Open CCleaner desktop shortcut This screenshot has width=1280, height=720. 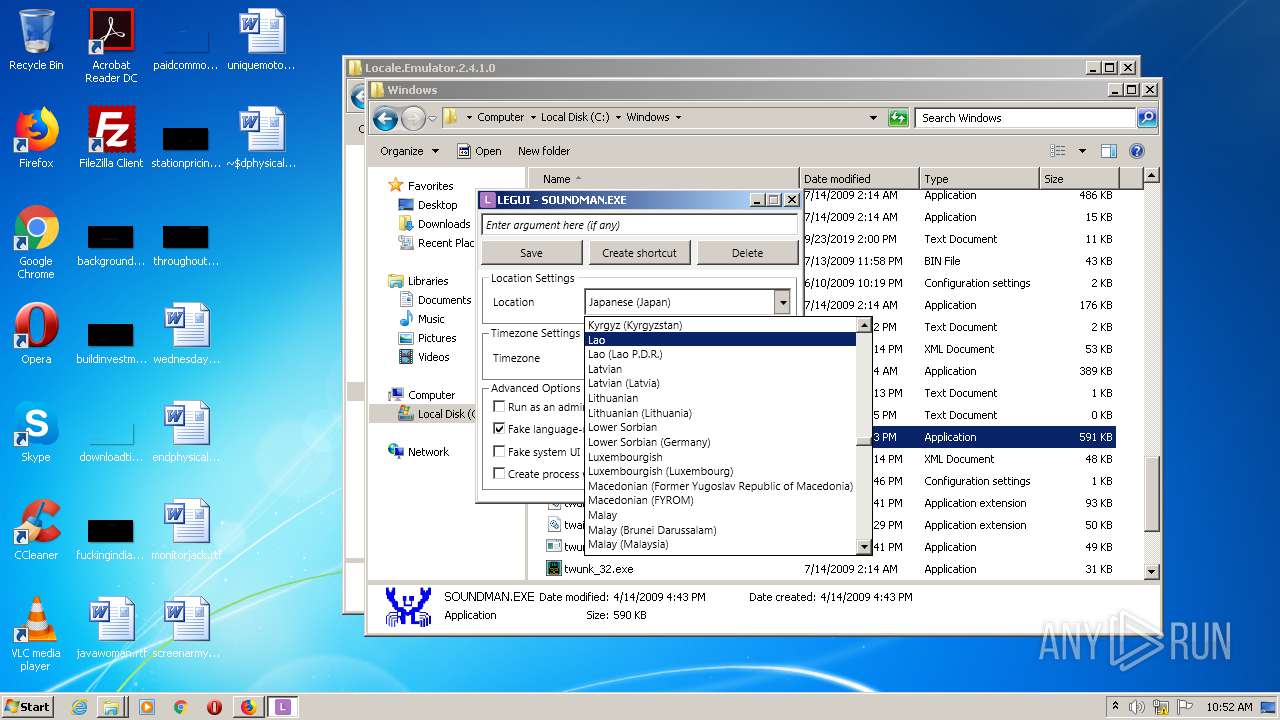36,530
